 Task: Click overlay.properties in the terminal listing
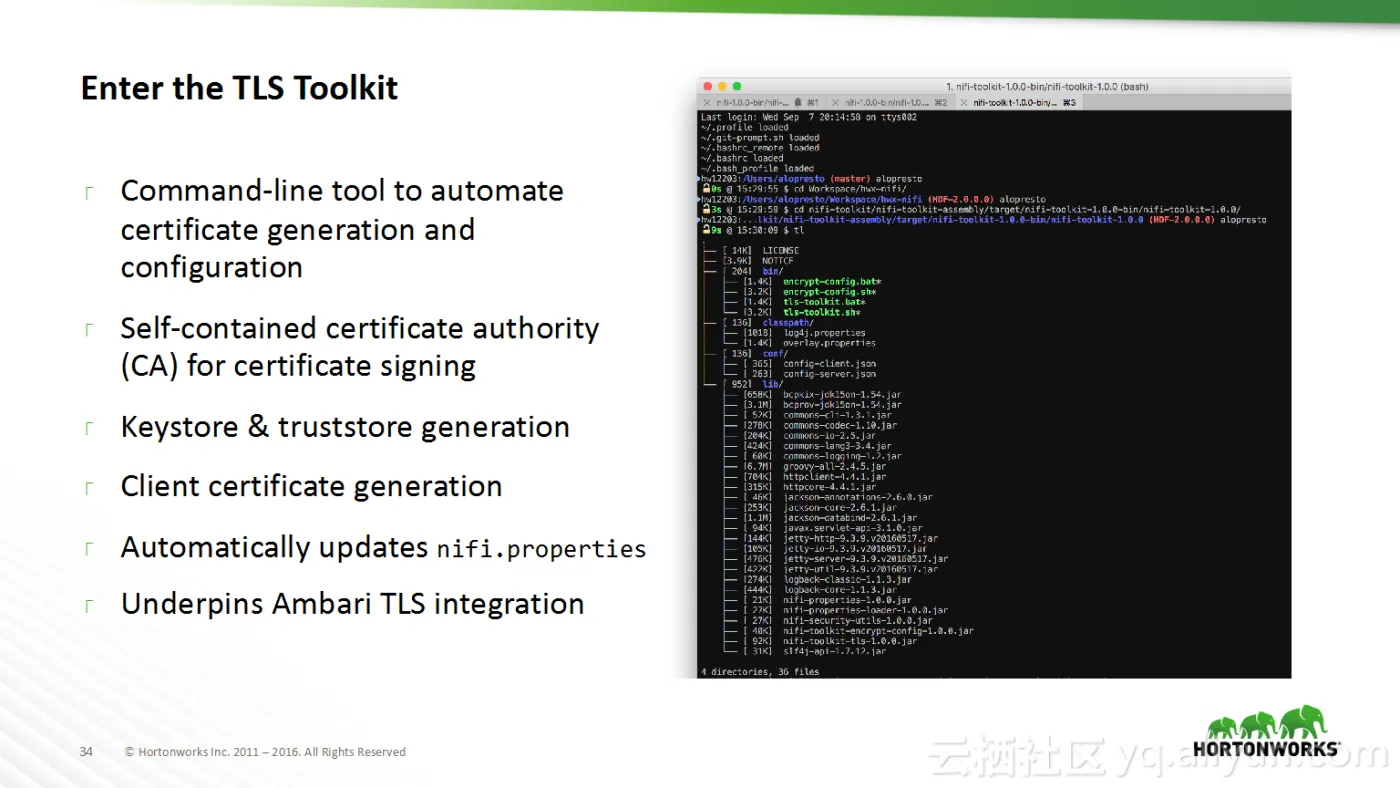coord(830,343)
